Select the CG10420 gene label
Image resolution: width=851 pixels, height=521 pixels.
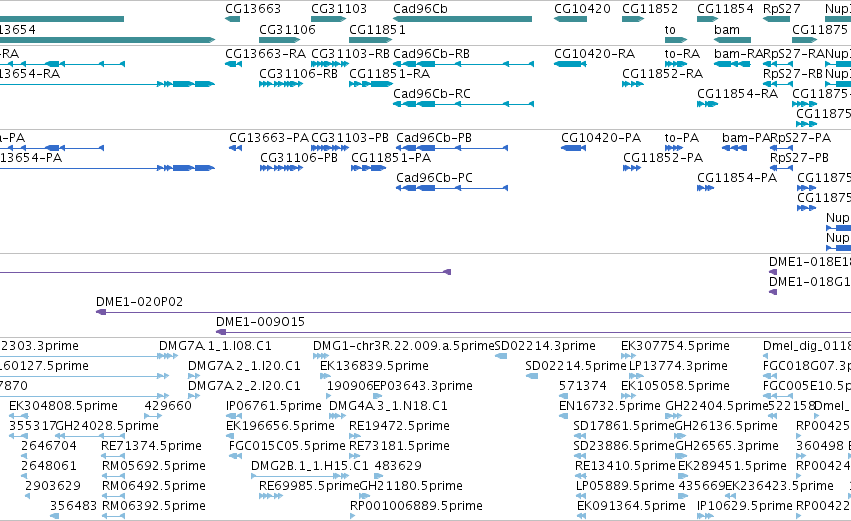[582, 9]
